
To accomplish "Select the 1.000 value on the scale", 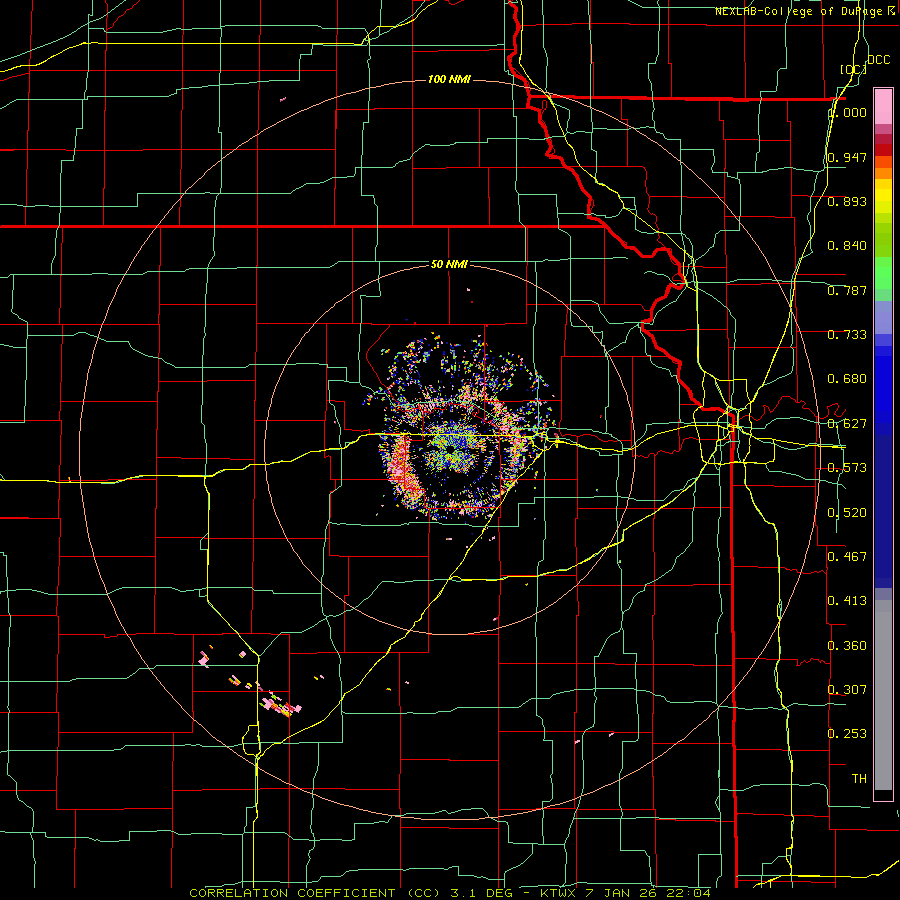I will pyautogui.click(x=847, y=112).
